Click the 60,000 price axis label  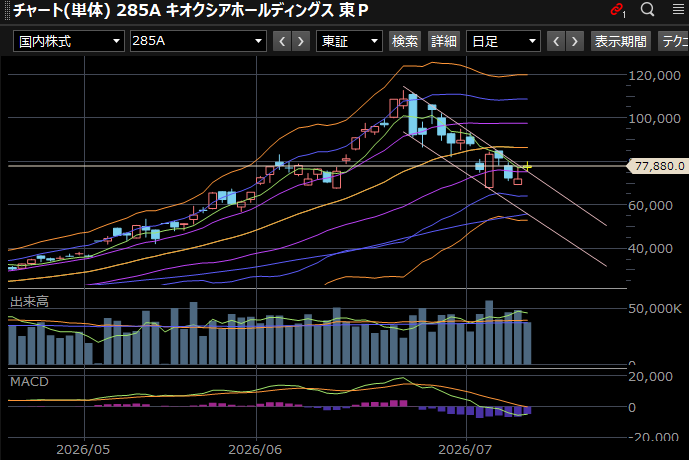[650, 206]
